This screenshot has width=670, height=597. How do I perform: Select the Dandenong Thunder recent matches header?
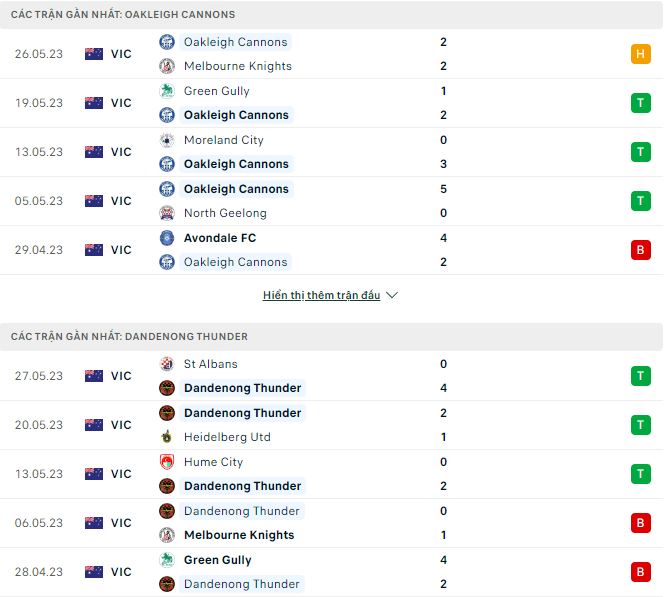(129, 337)
